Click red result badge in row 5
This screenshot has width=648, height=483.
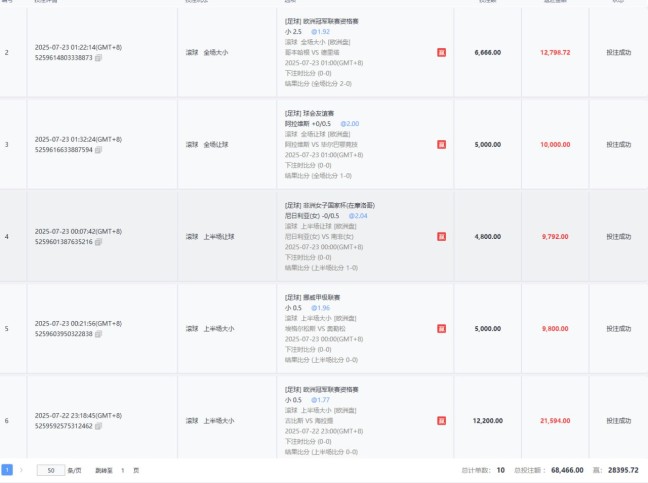(441, 328)
